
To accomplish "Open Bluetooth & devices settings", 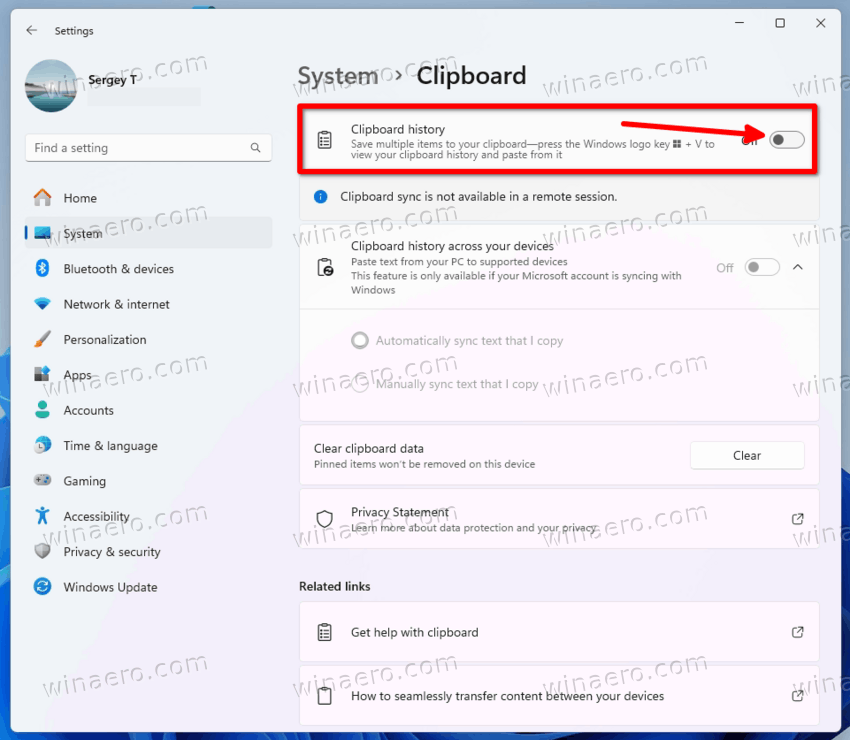I will pyautogui.click(x=148, y=268).
